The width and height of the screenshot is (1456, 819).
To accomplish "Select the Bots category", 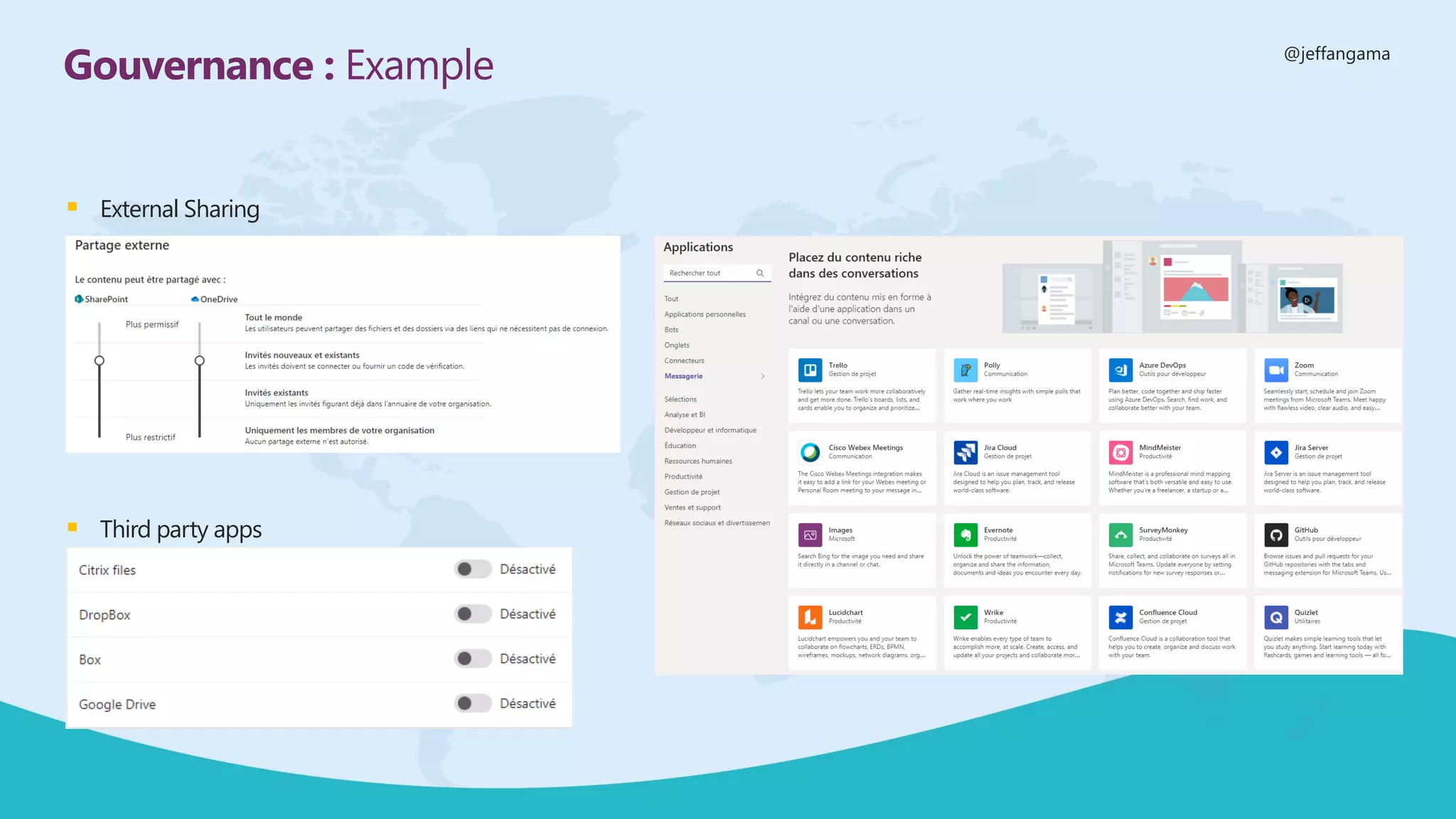I will (x=671, y=330).
